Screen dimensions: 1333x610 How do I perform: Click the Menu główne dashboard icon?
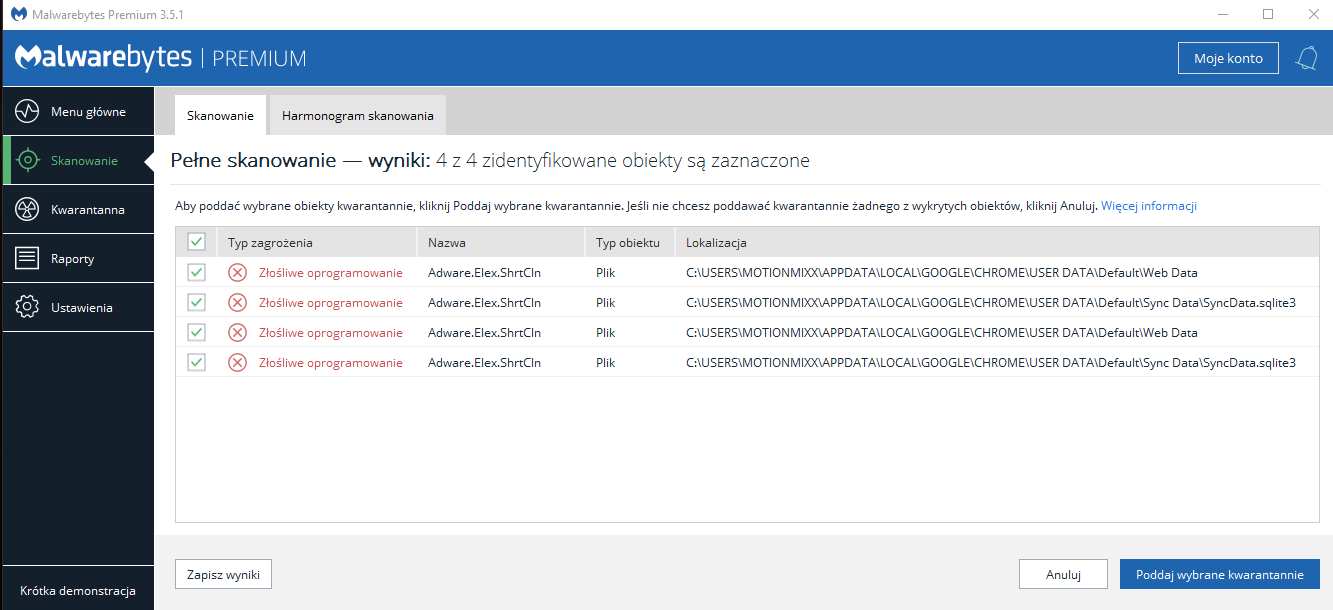point(27,111)
